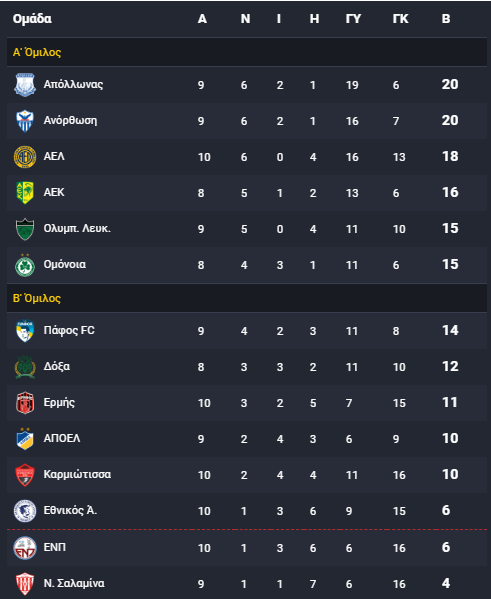Click the Ομόνοια green clover logo
This screenshot has width=491, height=599.
click(x=25, y=265)
